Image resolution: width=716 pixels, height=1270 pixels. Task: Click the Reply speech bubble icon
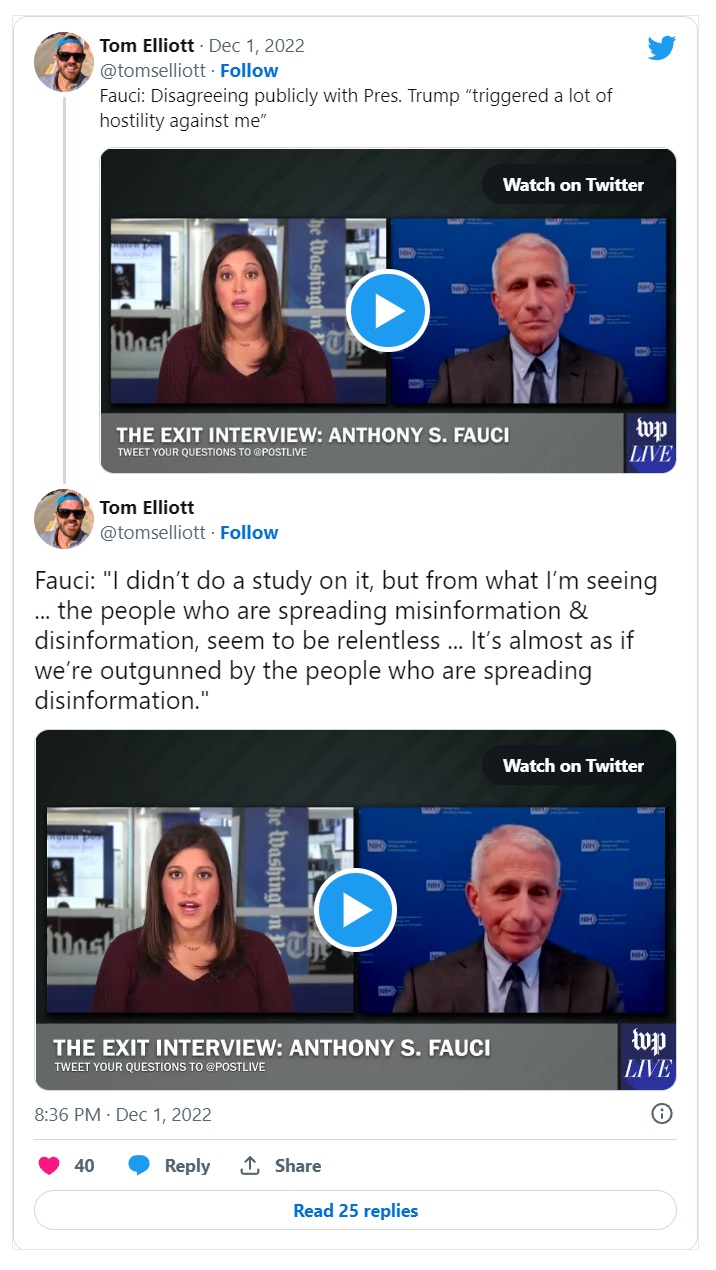pyautogui.click(x=140, y=1165)
